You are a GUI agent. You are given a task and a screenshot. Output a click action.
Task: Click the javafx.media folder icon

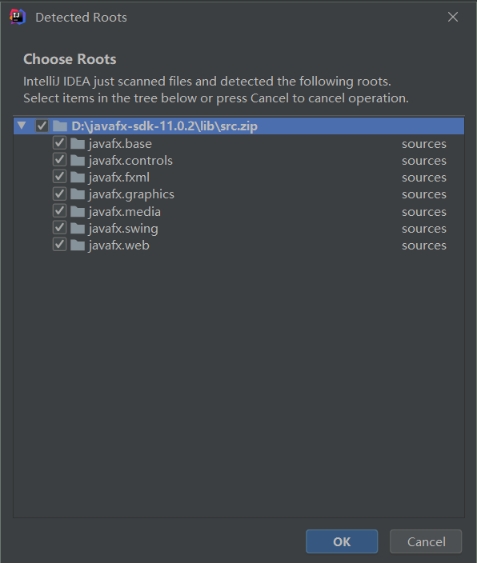pyautogui.click(x=77, y=212)
